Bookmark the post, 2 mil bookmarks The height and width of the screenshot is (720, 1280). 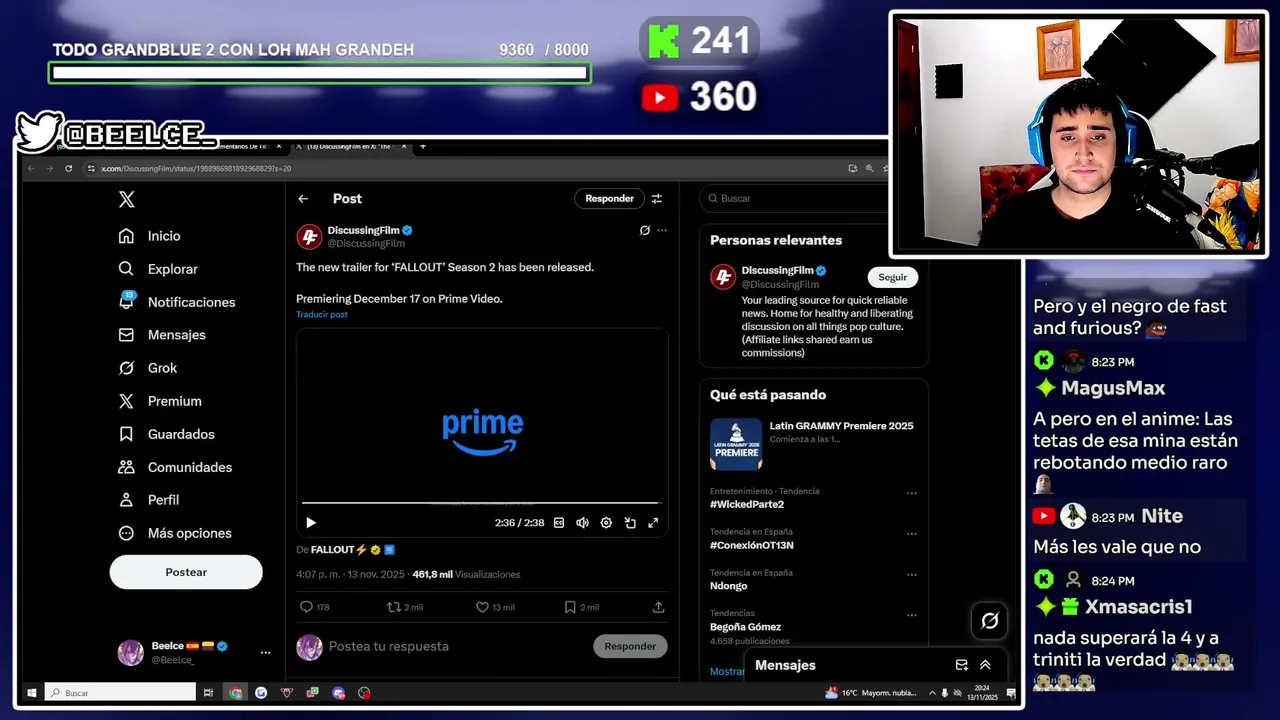click(x=581, y=607)
